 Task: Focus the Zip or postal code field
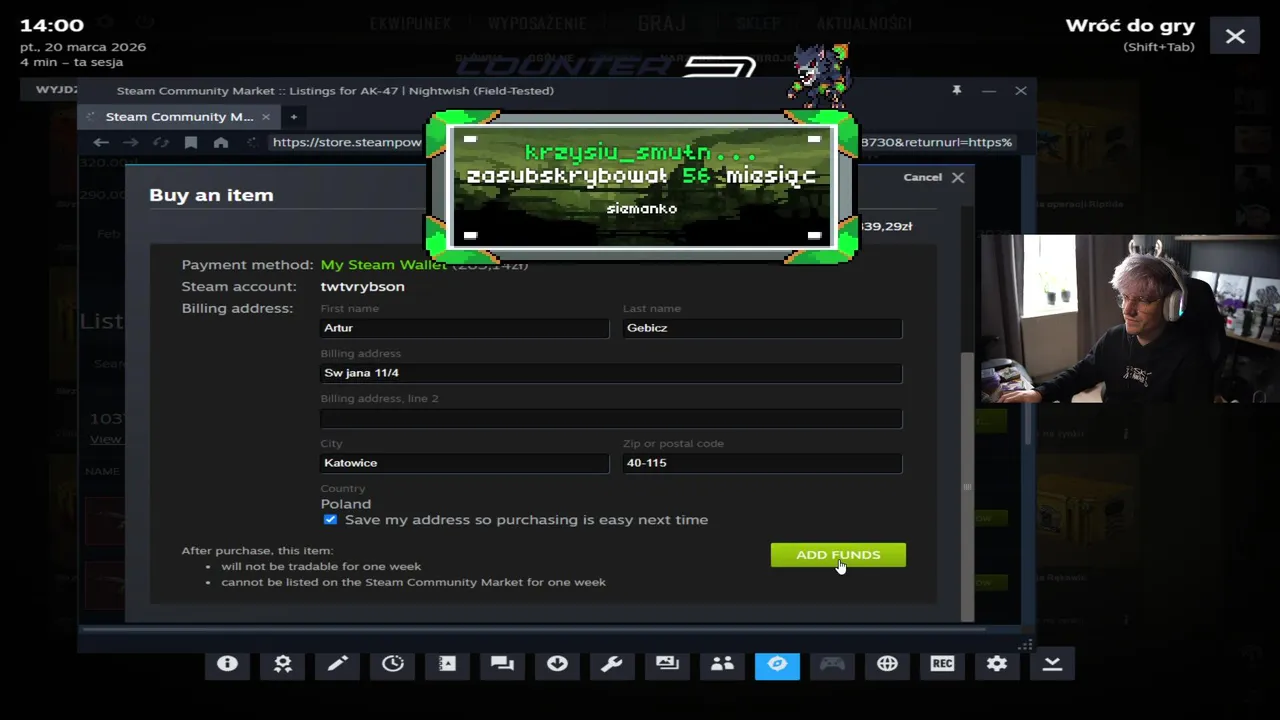coord(762,463)
